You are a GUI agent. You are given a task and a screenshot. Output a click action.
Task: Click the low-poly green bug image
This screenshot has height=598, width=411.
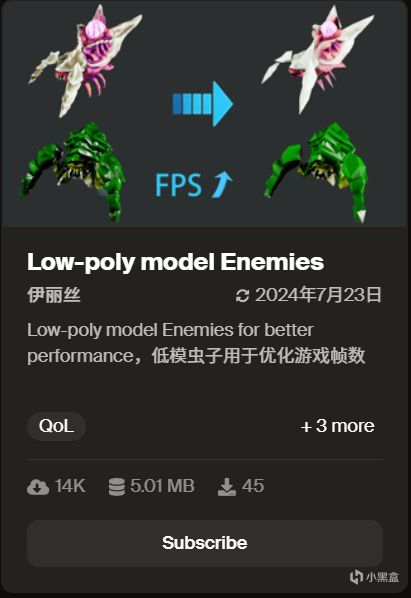pyautogui.click(x=316, y=173)
